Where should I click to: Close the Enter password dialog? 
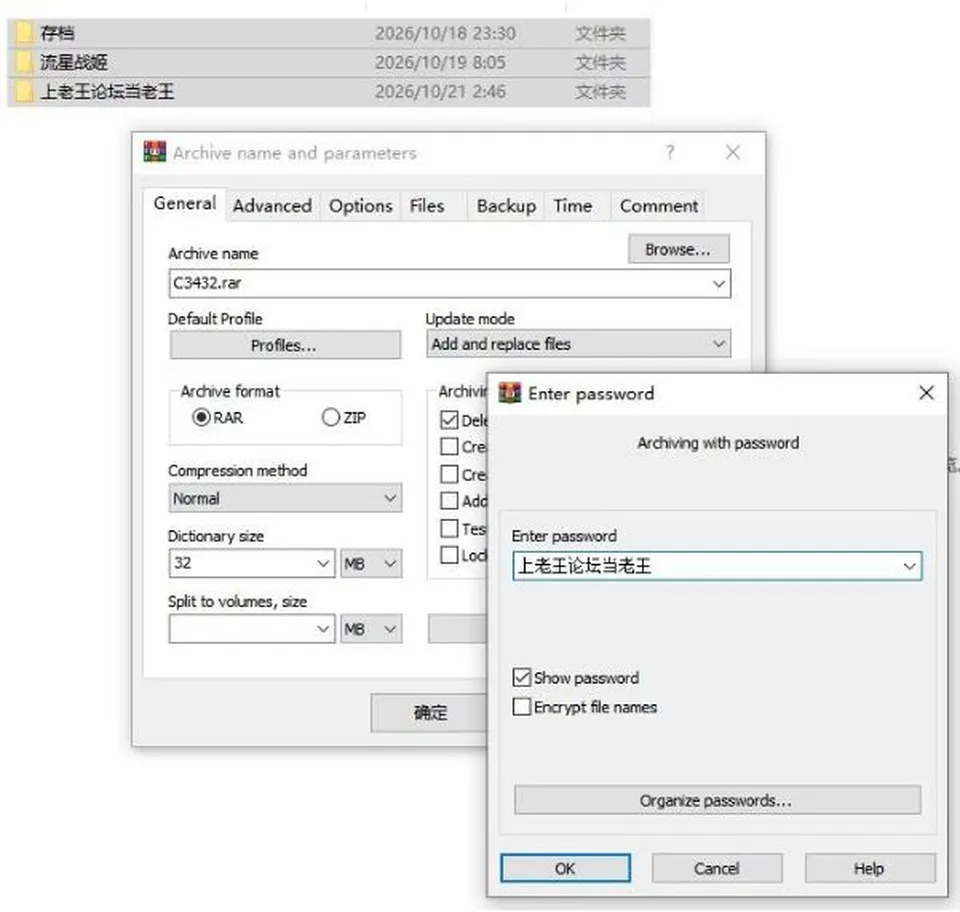[926, 393]
